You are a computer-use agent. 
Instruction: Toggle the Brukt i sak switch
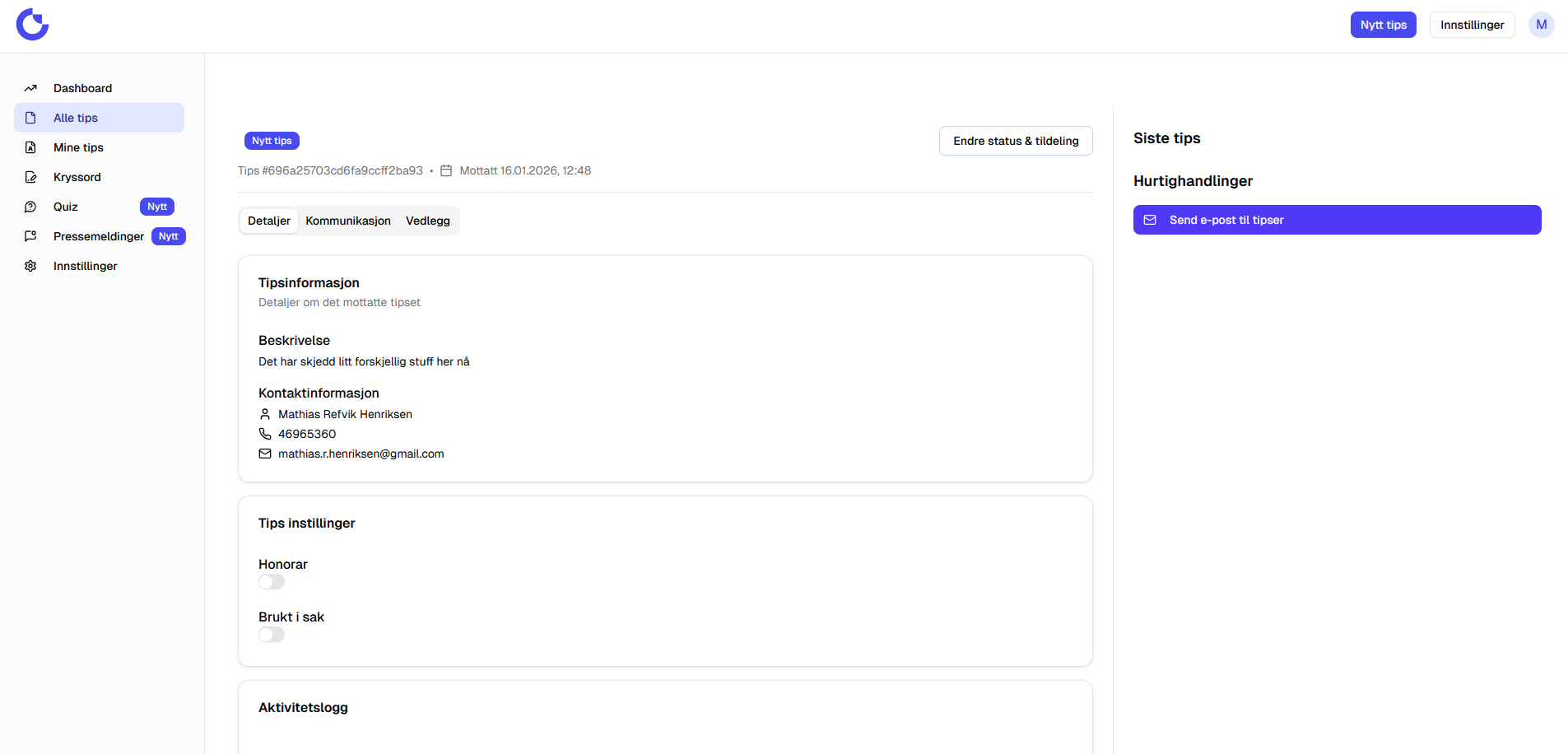272,635
